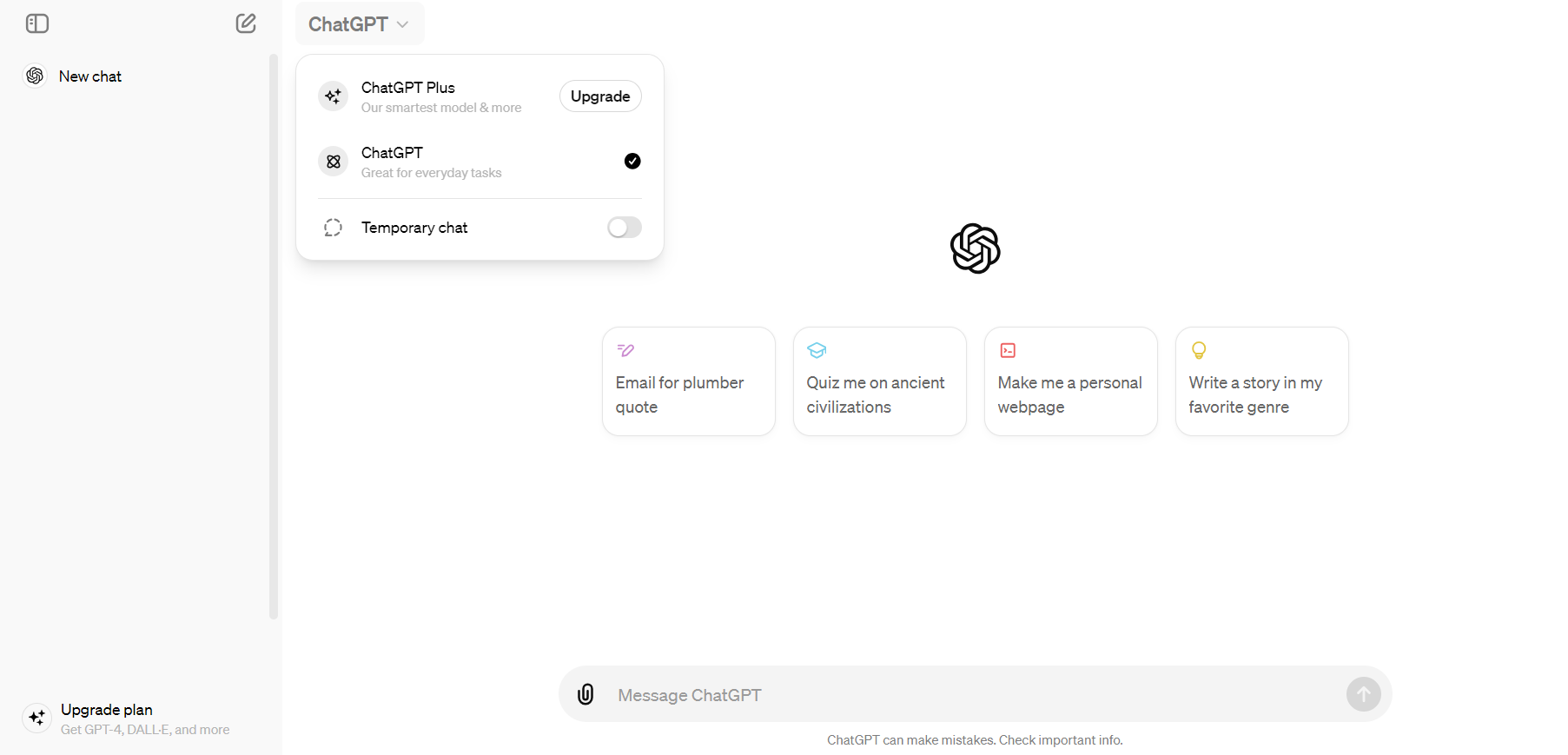
Task: Click the sidebar vertical scrollbar
Action: click(x=274, y=337)
